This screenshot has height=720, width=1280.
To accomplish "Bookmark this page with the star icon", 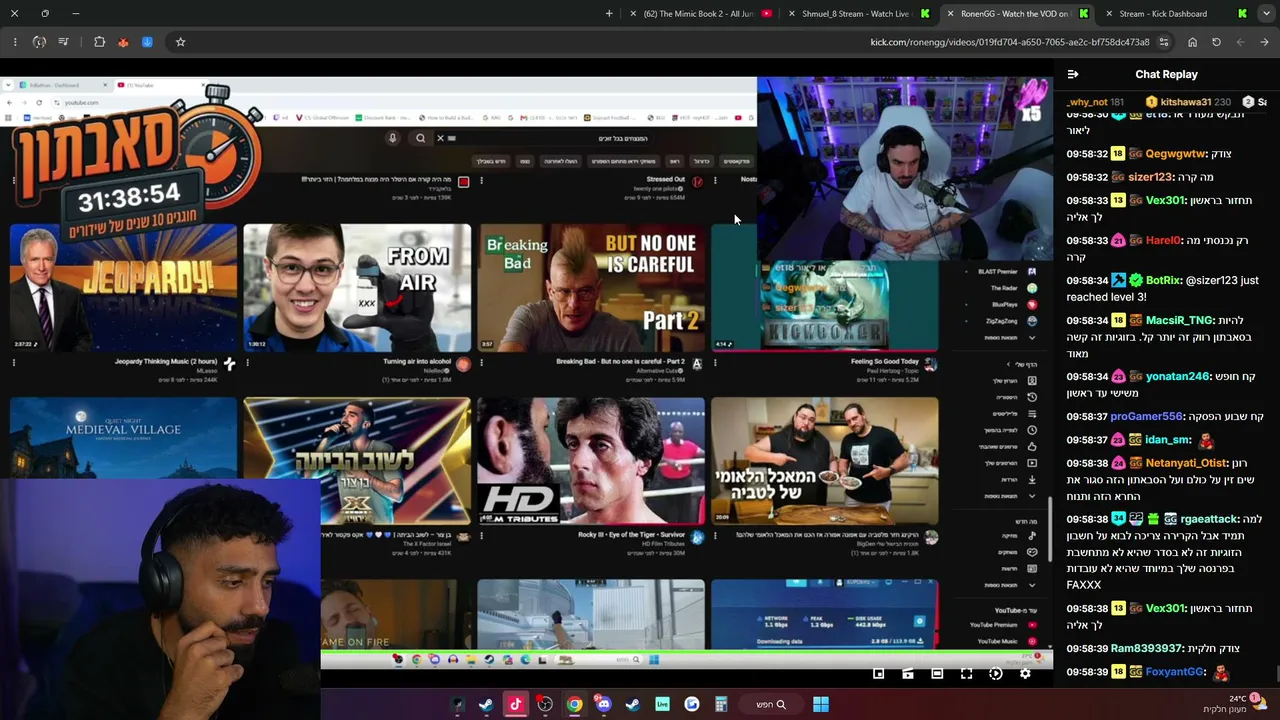I will (180, 42).
